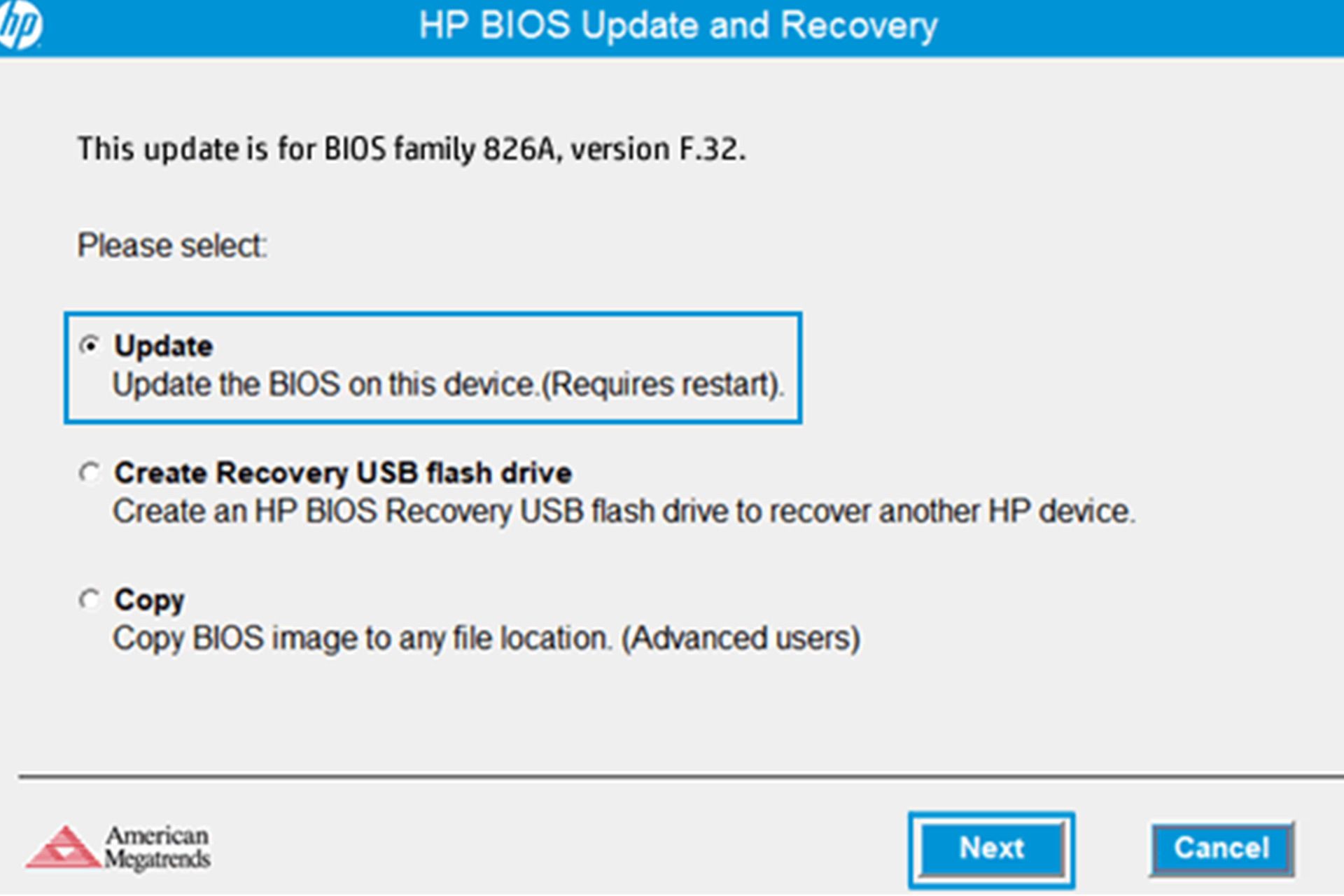The width and height of the screenshot is (1344, 896).
Task: Click the bold "Copy" option label
Action: [150, 600]
